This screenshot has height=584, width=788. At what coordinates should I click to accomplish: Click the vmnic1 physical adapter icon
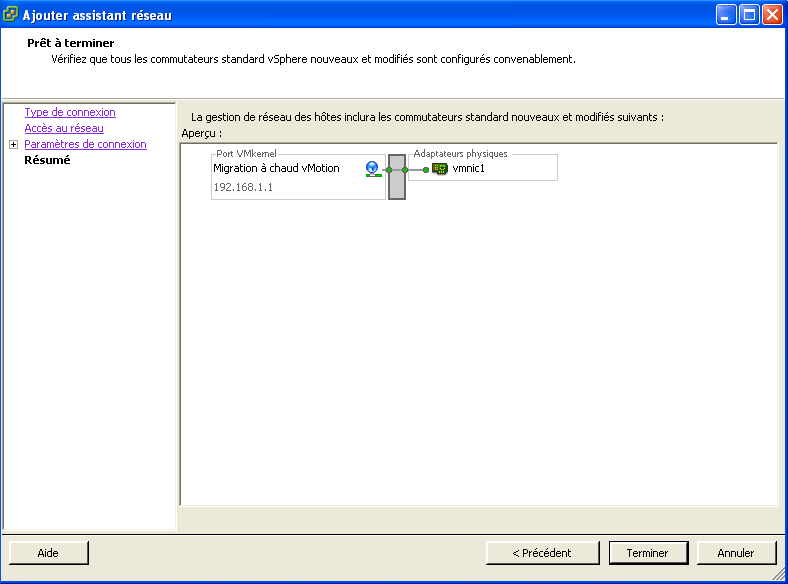(x=440, y=169)
